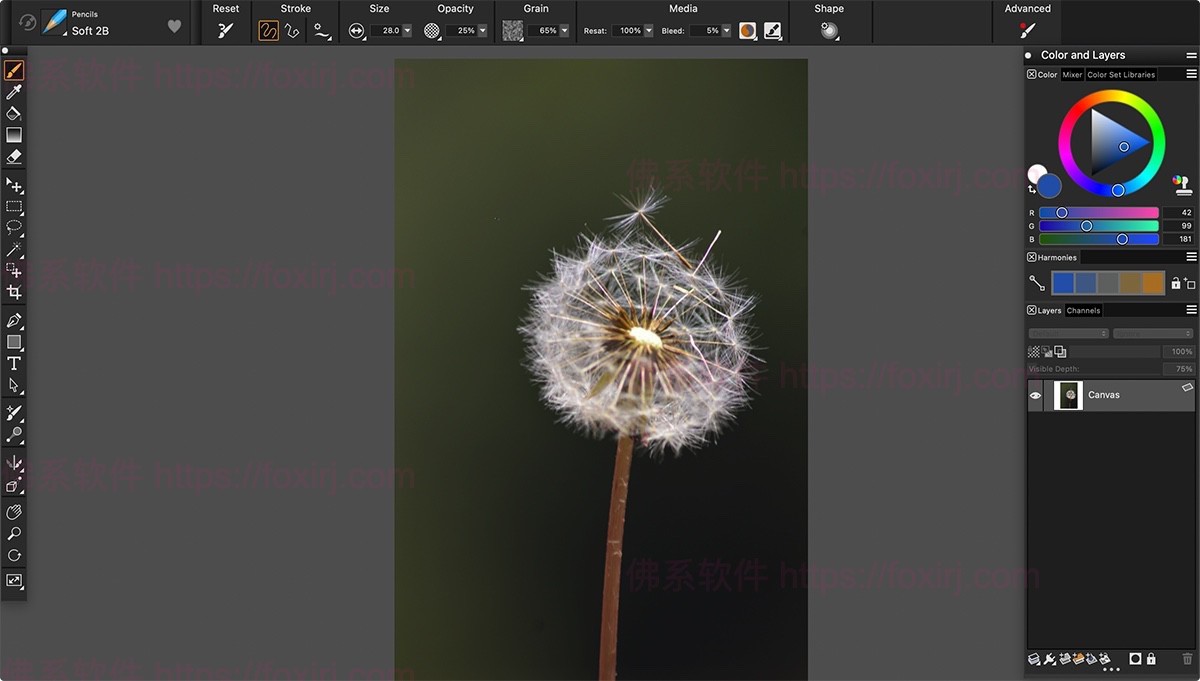Select the Dropper tool
1200x681 pixels.
tap(14, 91)
